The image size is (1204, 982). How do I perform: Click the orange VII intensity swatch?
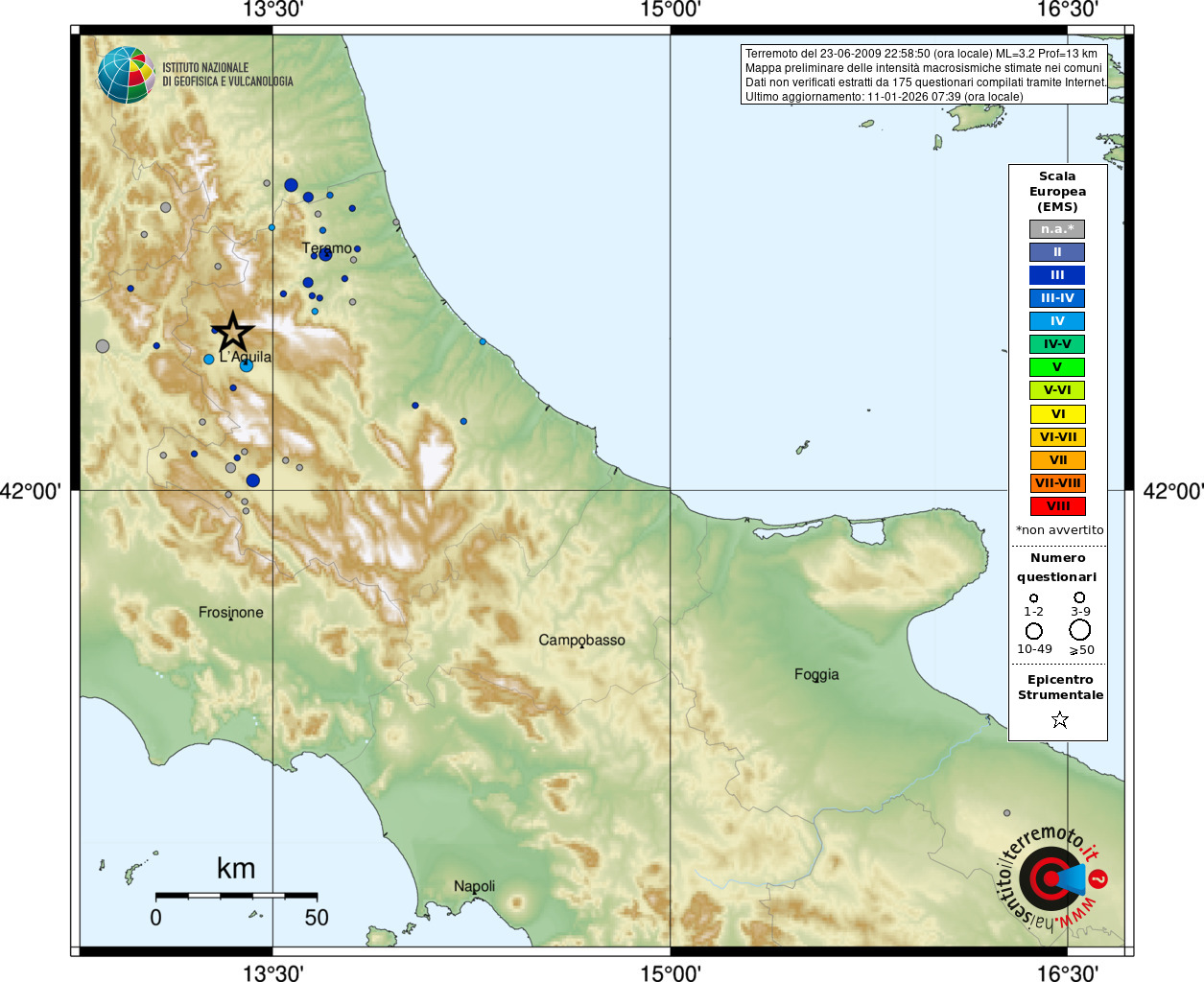pyautogui.click(x=1057, y=460)
